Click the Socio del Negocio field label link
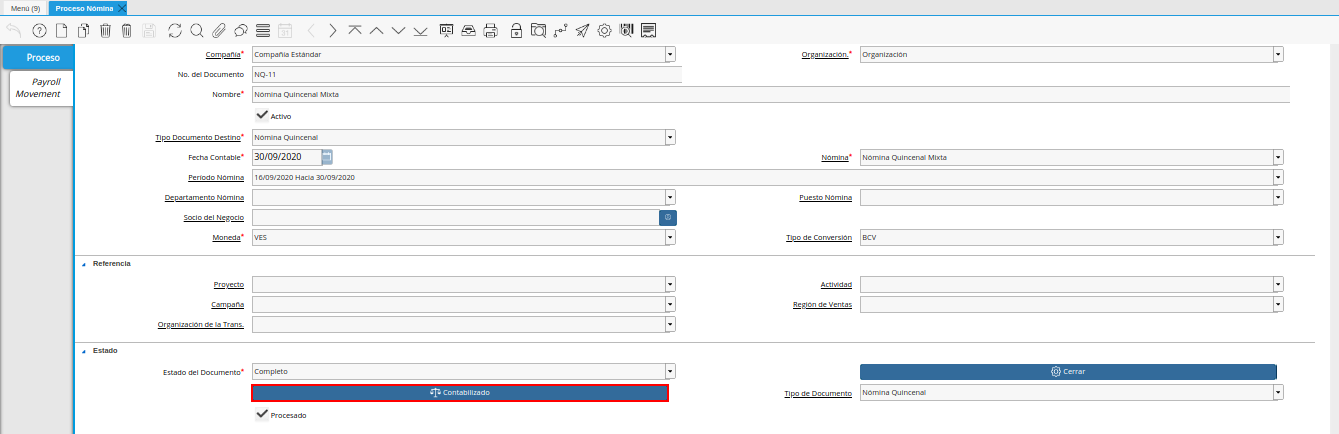The image size is (1339, 434). click(x=214, y=217)
